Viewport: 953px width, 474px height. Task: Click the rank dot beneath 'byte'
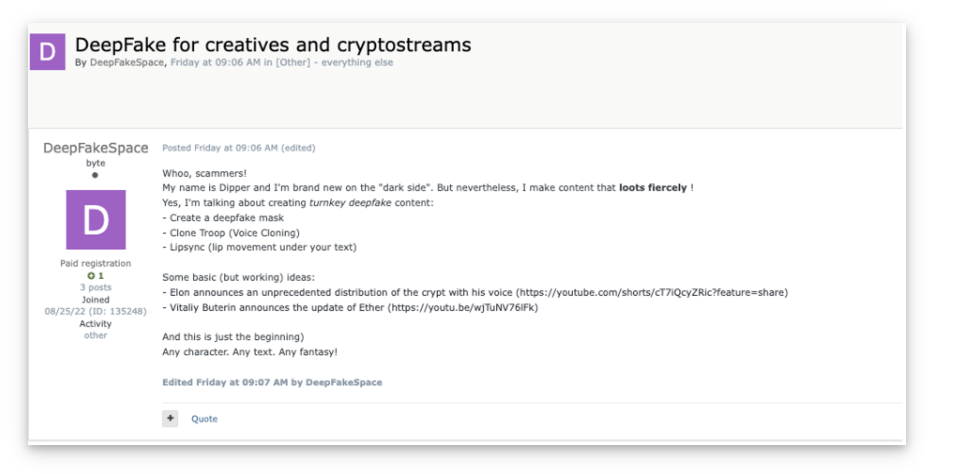[95, 175]
